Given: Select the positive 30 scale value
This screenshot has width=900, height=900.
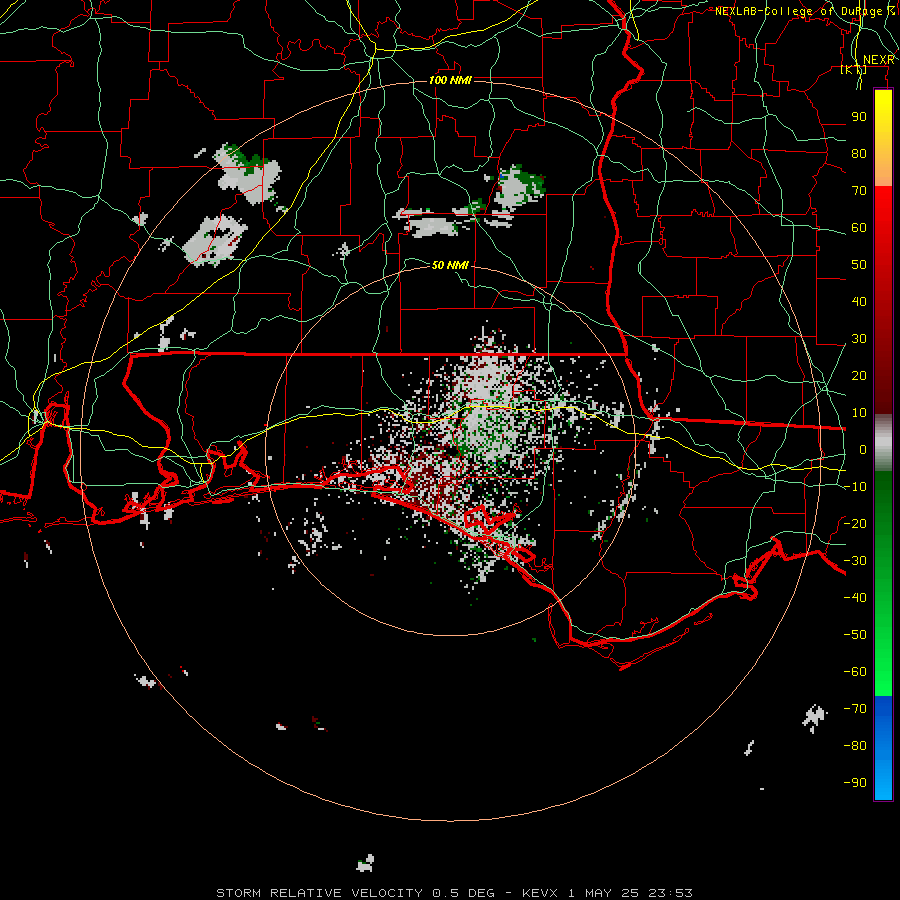Looking at the screenshot, I should click(859, 339).
